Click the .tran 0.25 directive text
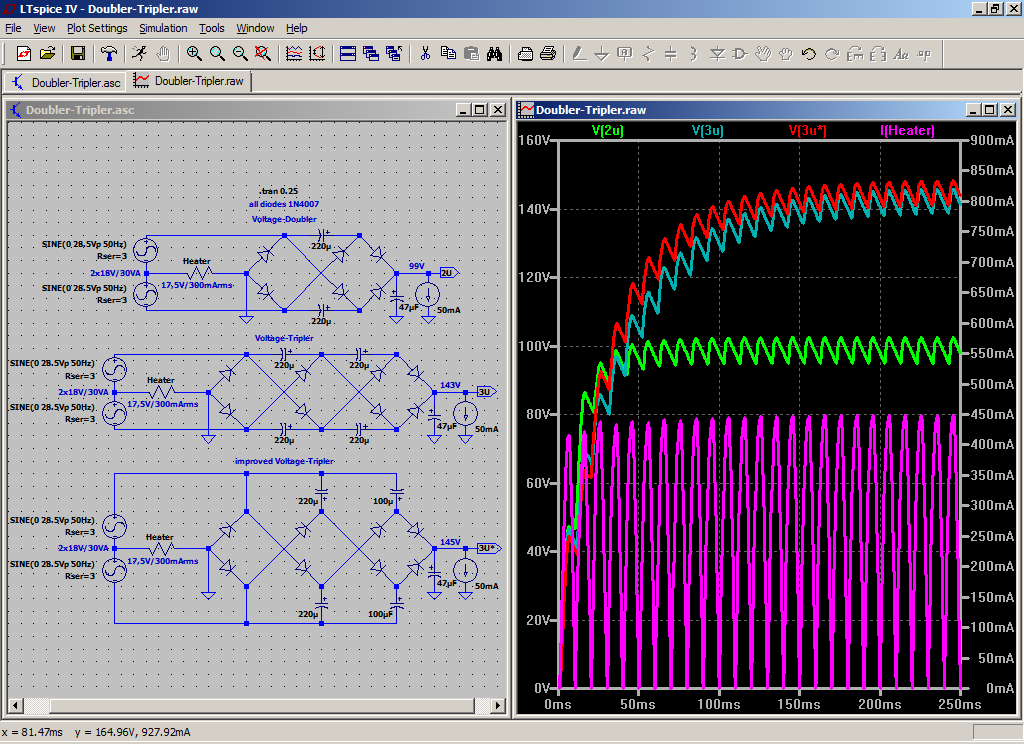The image size is (1024, 744). pos(278,190)
